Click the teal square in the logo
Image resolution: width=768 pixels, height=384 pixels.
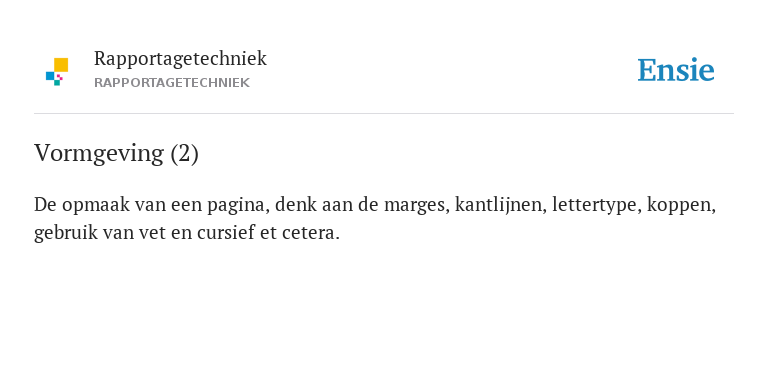coord(57,83)
